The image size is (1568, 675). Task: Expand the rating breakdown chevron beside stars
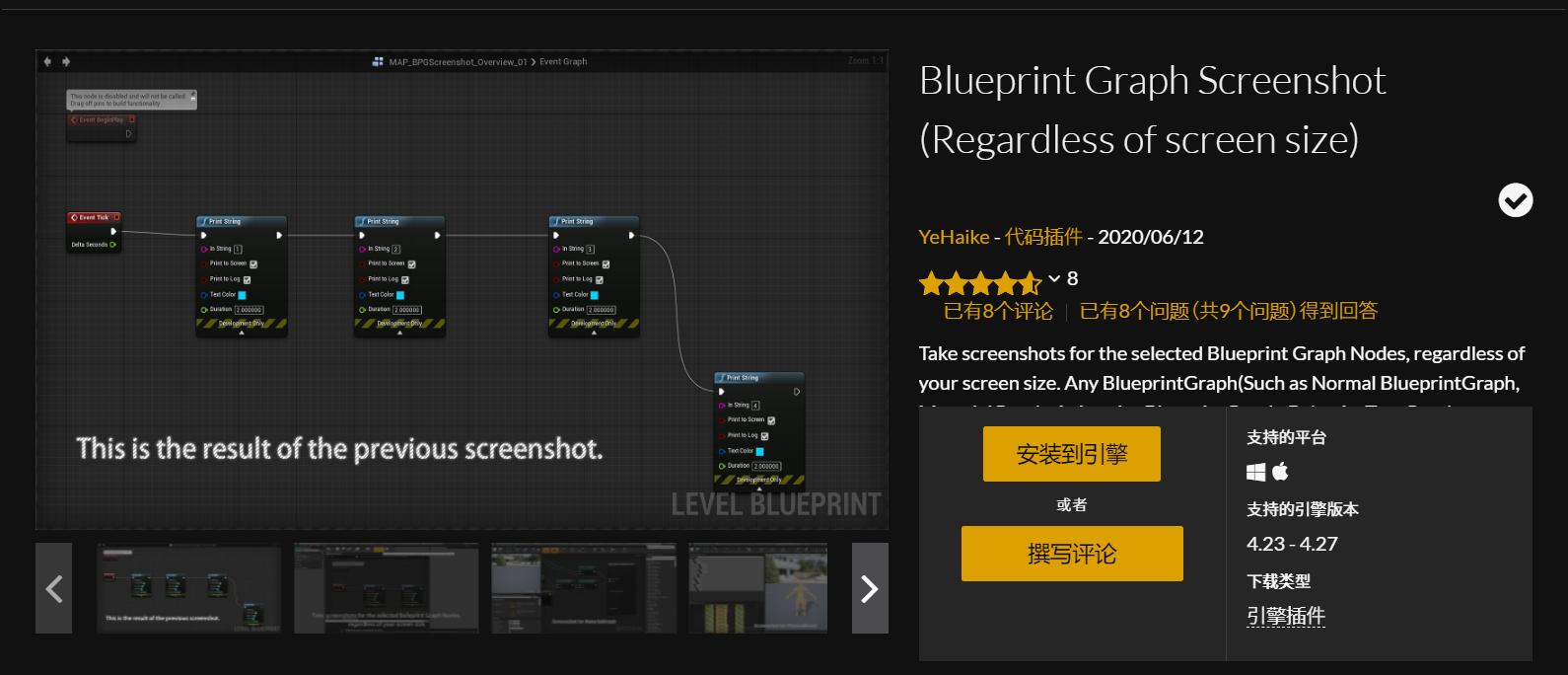point(1054,279)
